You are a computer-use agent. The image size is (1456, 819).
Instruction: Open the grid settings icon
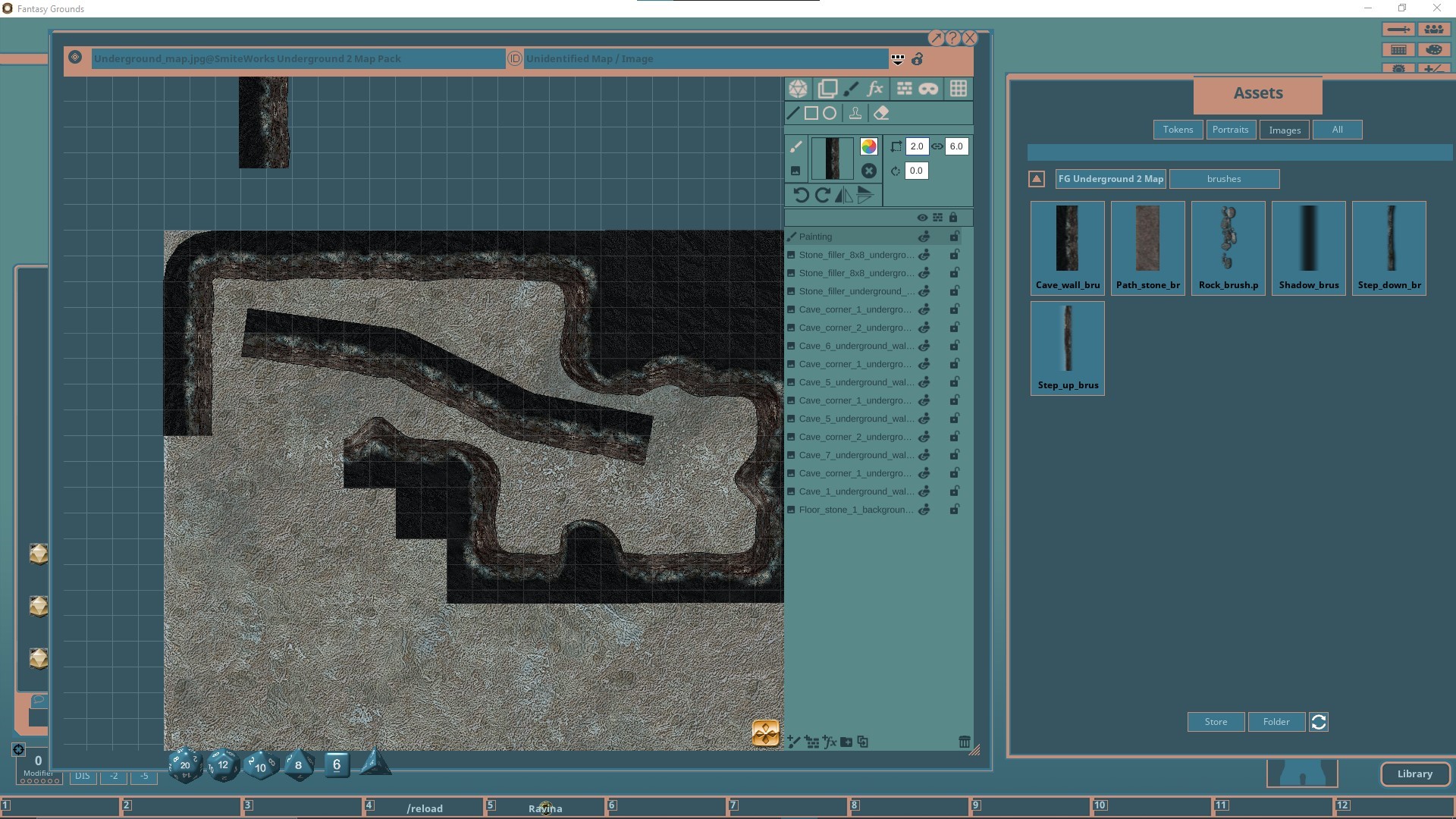pyautogui.click(x=958, y=89)
